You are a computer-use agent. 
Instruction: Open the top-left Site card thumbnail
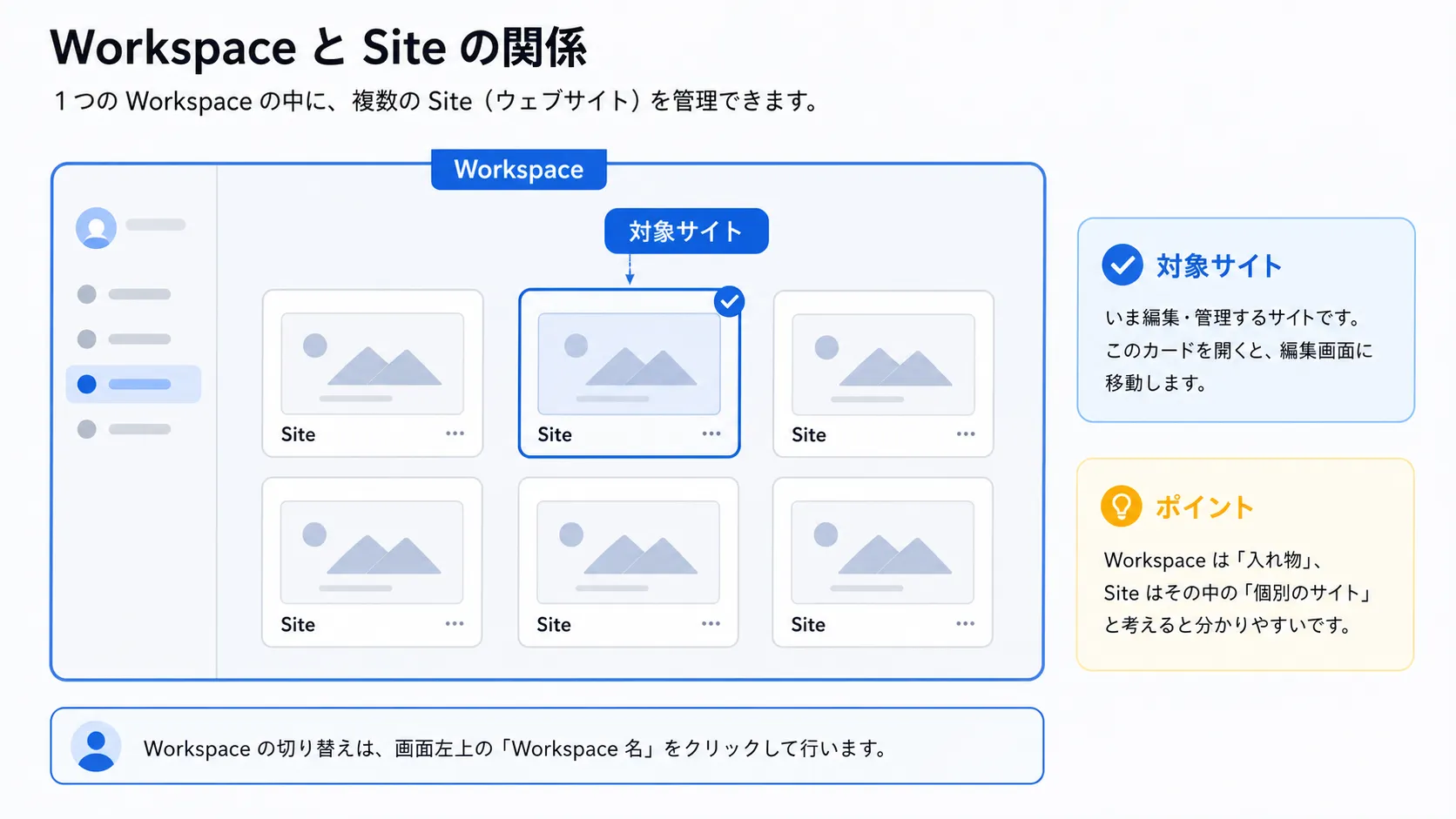click(x=372, y=364)
